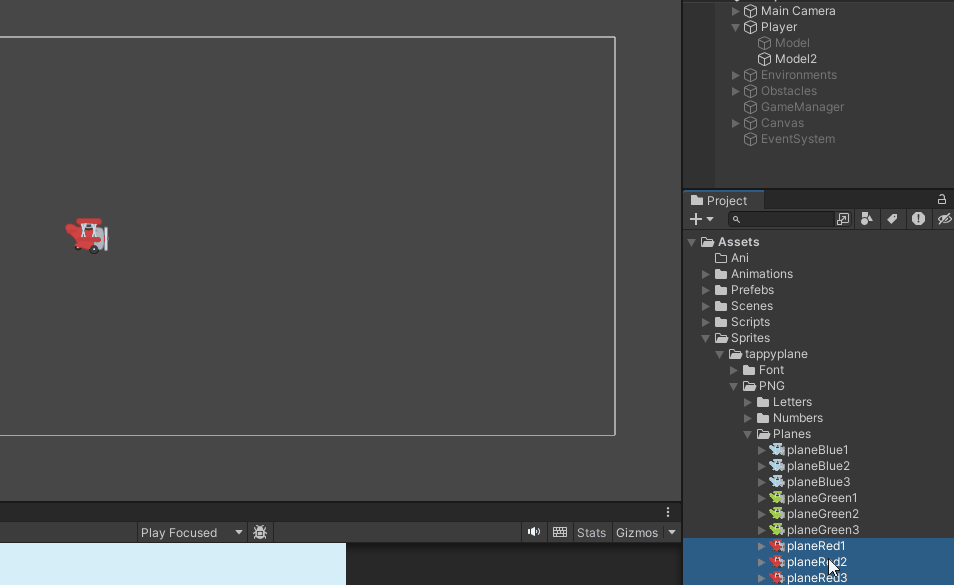Click the red plane sprite in Scene view
Viewport: 954px width, 585px height.
[87, 235]
